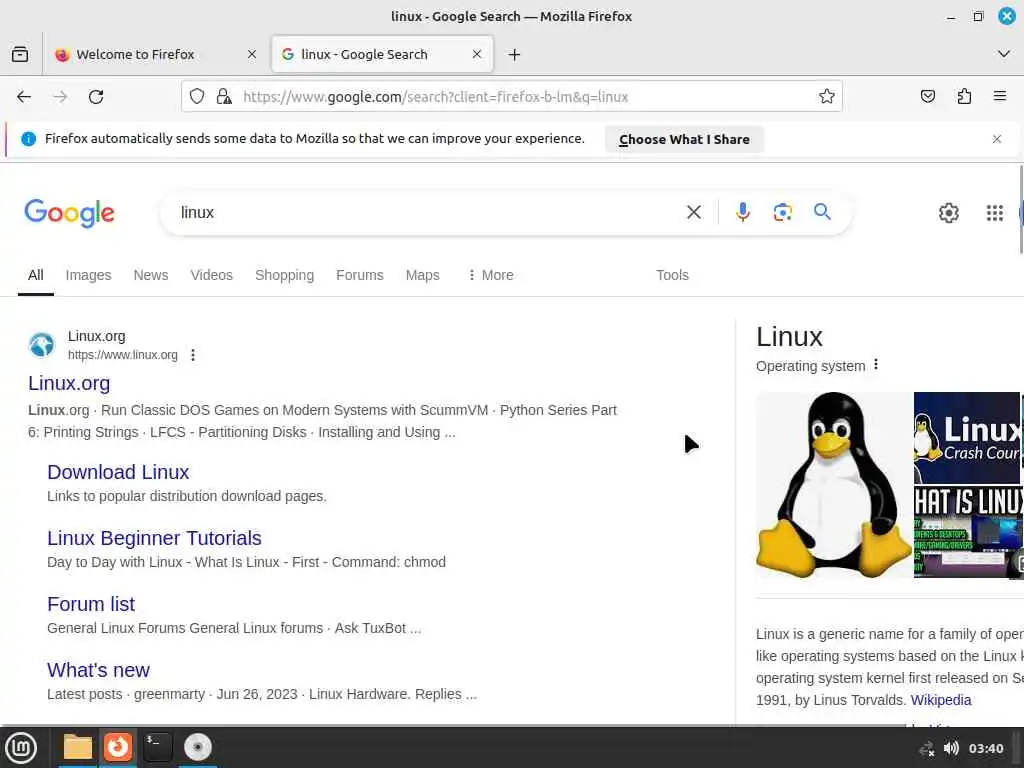This screenshot has height=768, width=1024.
Task: Switch to the Shopping results tab
Action: (x=284, y=275)
